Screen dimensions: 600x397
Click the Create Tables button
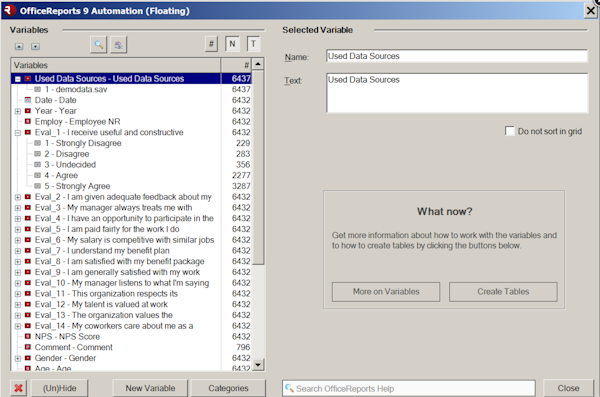[x=503, y=292]
